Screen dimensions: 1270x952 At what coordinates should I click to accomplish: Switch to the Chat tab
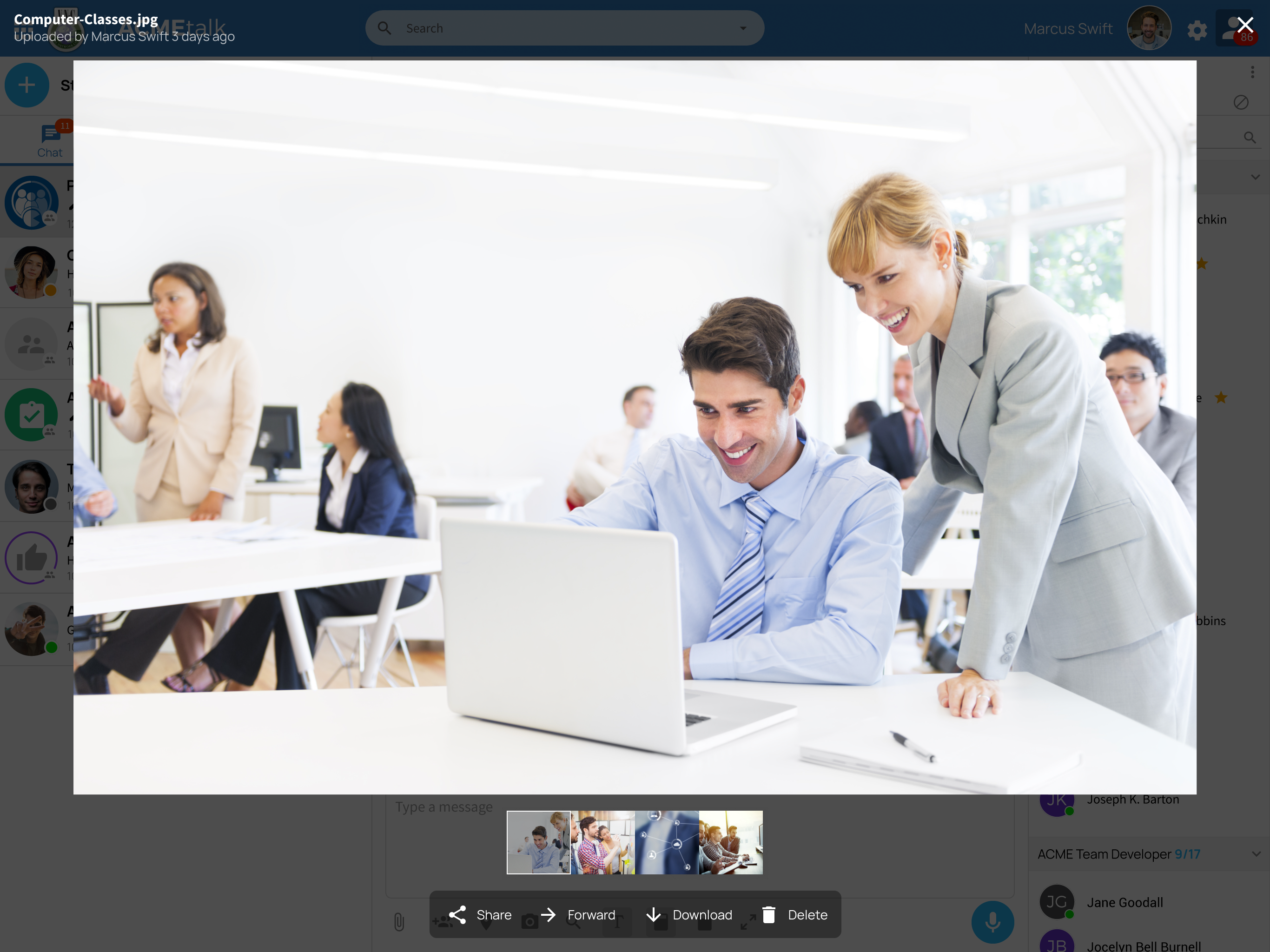point(50,141)
